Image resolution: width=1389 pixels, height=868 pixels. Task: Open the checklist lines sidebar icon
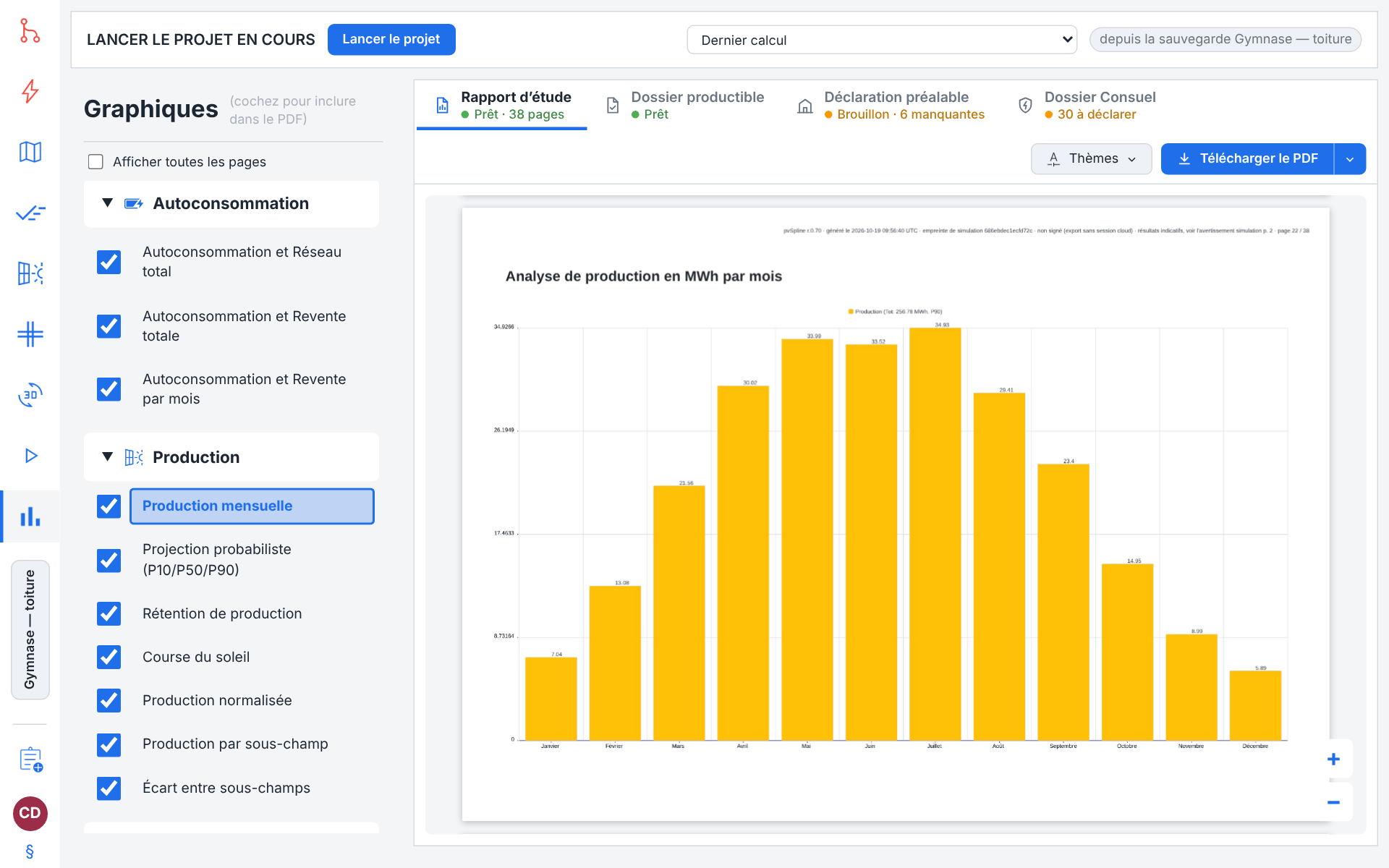click(30, 213)
